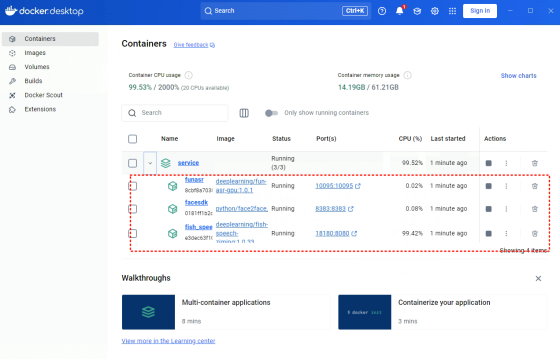This screenshot has height=360, width=560.
Task: Go to Containers in sidebar
Action: 50,39
